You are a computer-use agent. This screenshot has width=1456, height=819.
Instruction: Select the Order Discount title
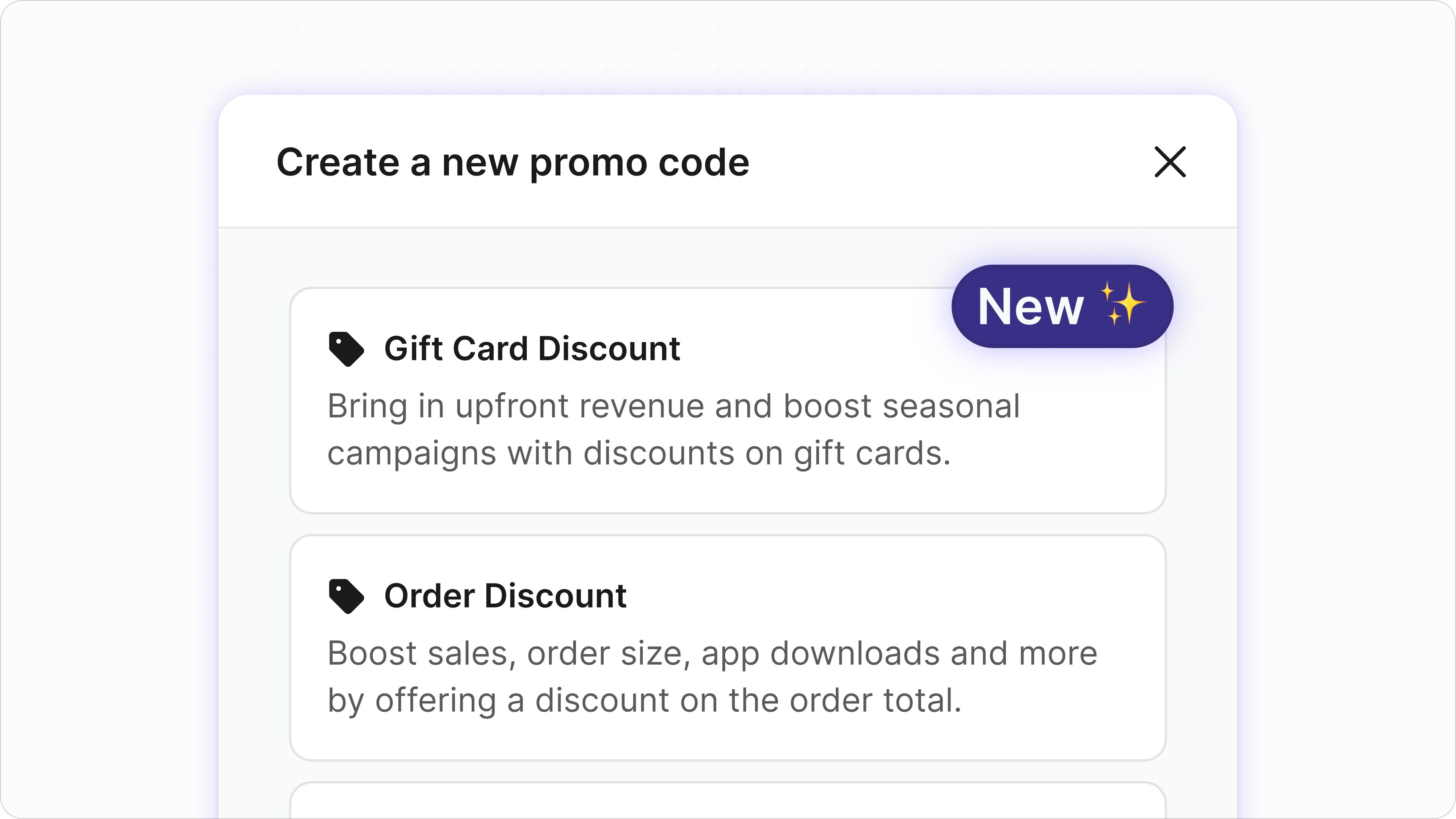(x=505, y=596)
